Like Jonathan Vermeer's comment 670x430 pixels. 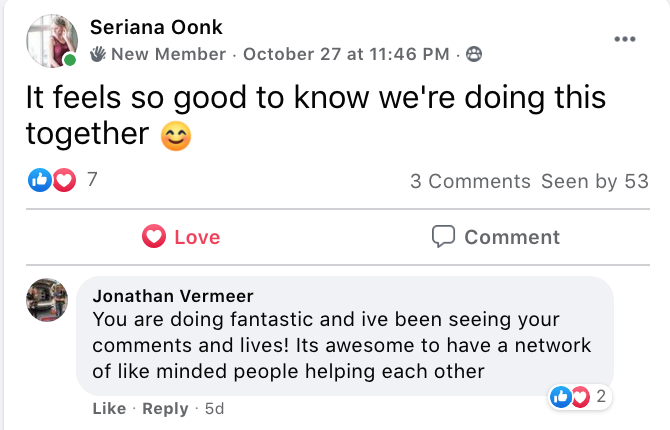click(x=109, y=408)
